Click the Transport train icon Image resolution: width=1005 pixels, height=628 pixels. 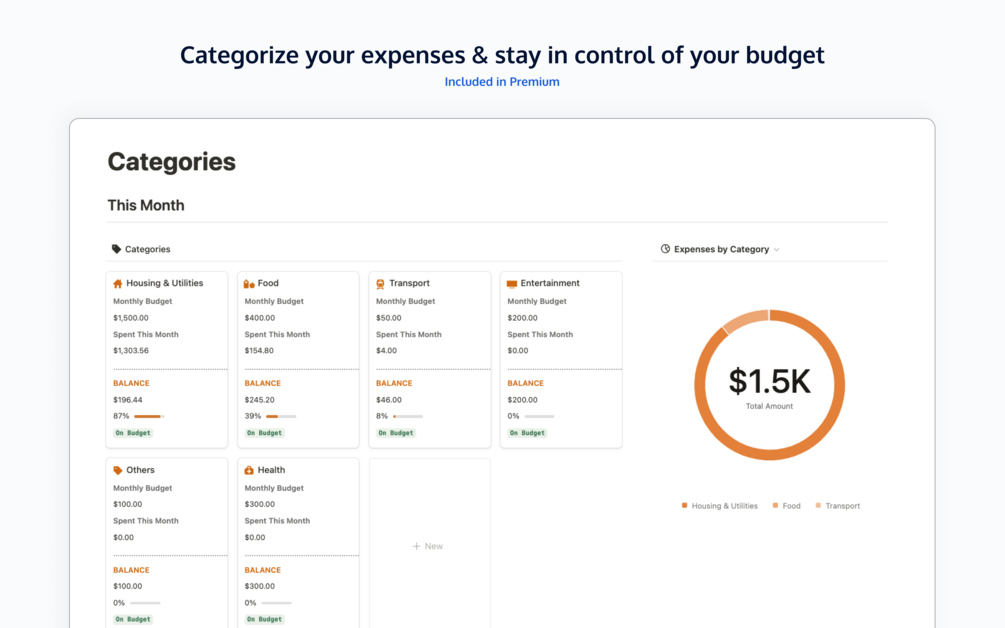[380, 284]
